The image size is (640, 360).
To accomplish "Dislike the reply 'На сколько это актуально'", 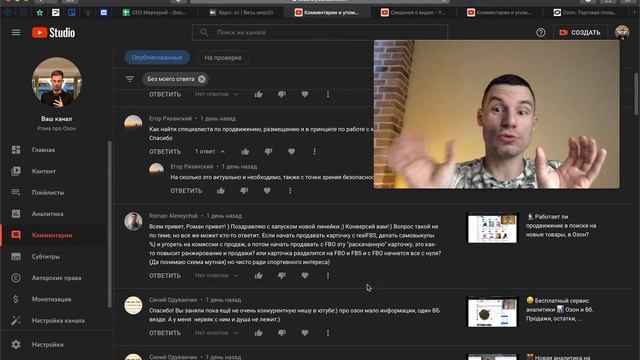I will 244,191.
